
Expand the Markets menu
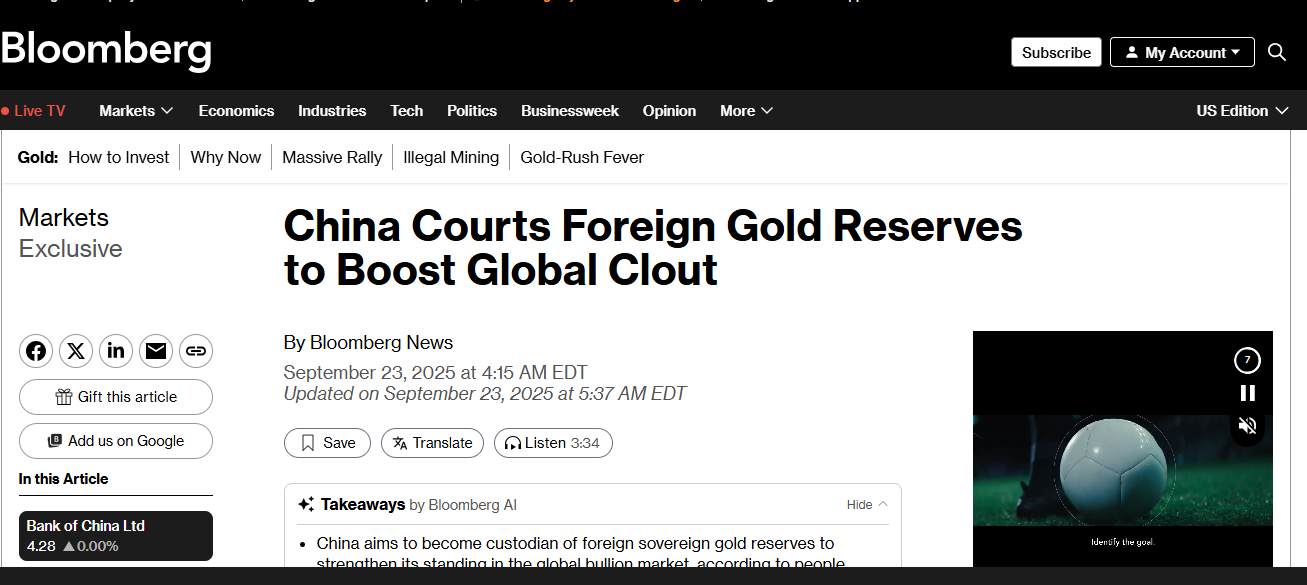click(x=136, y=111)
